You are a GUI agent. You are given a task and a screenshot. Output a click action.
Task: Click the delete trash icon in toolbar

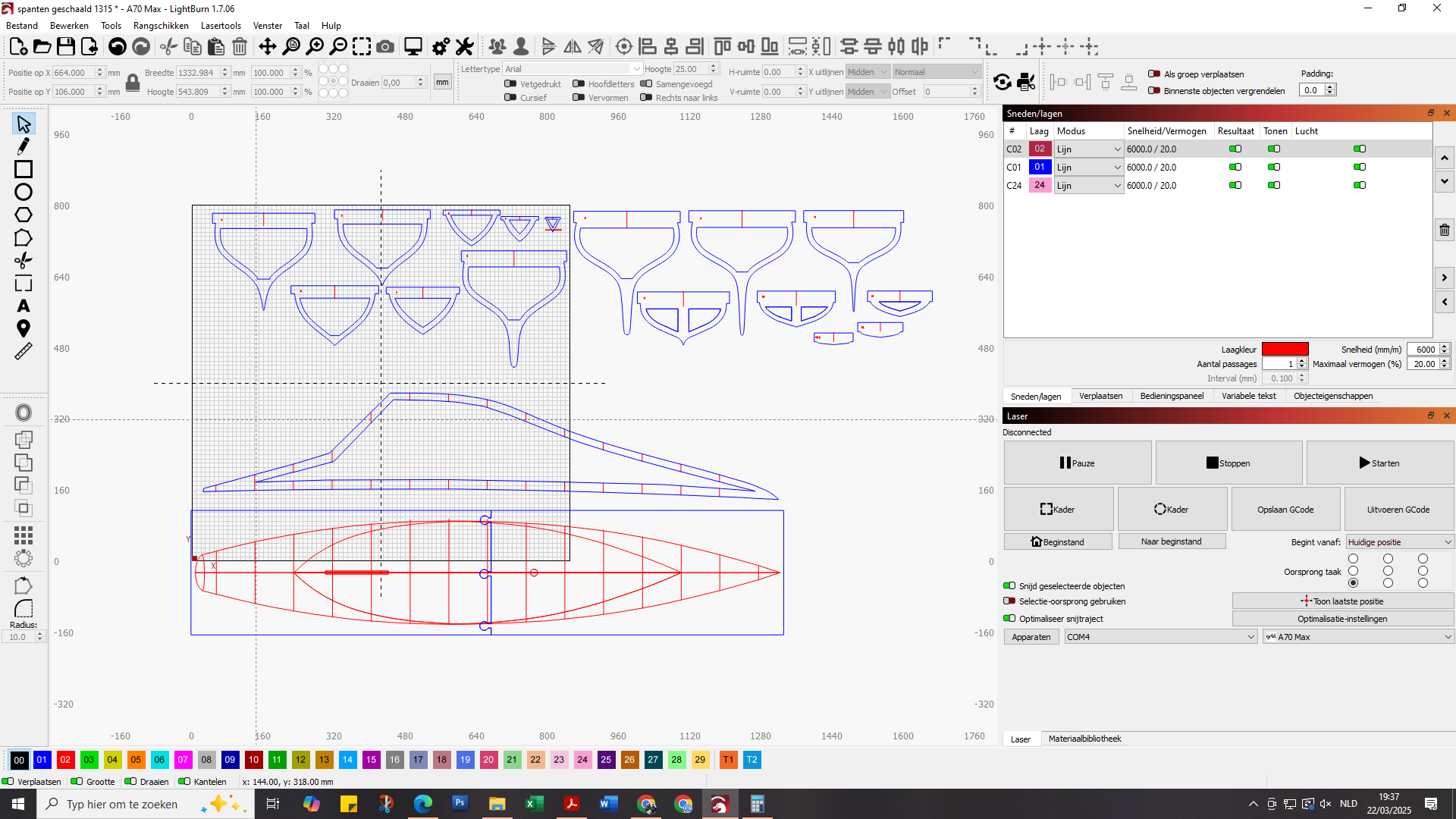(x=240, y=46)
